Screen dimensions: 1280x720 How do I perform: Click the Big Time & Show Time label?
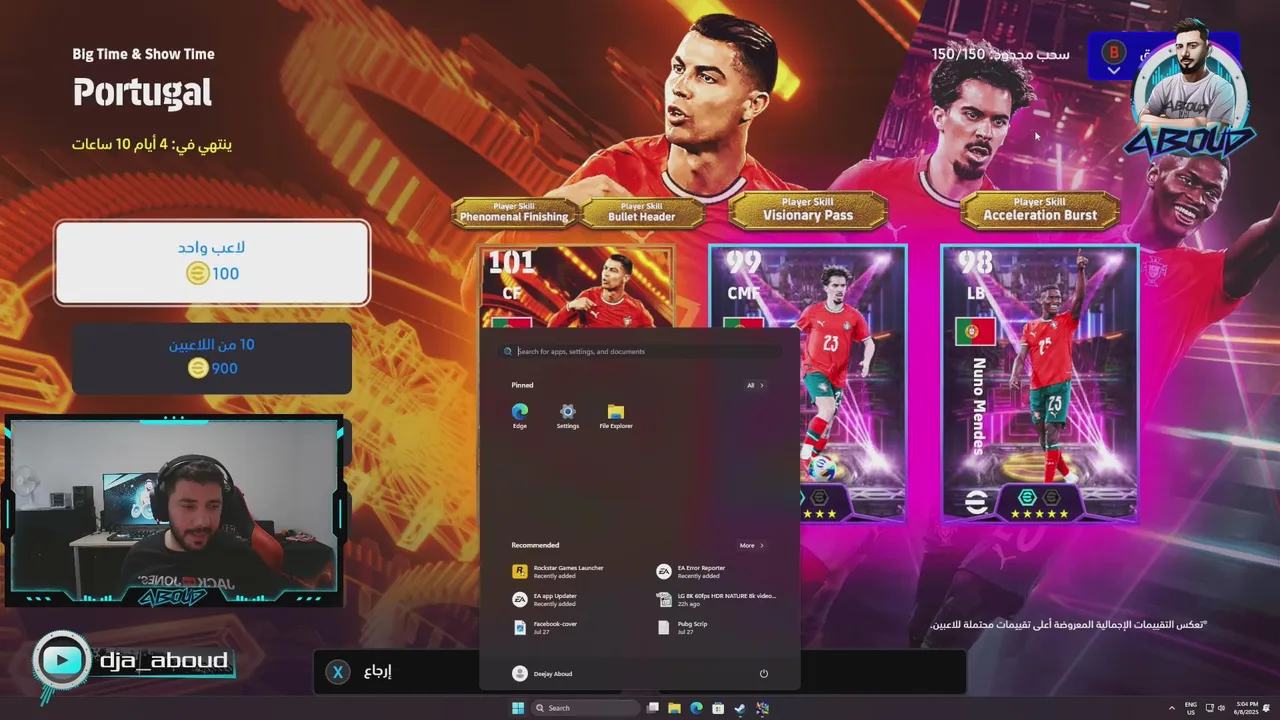143,54
